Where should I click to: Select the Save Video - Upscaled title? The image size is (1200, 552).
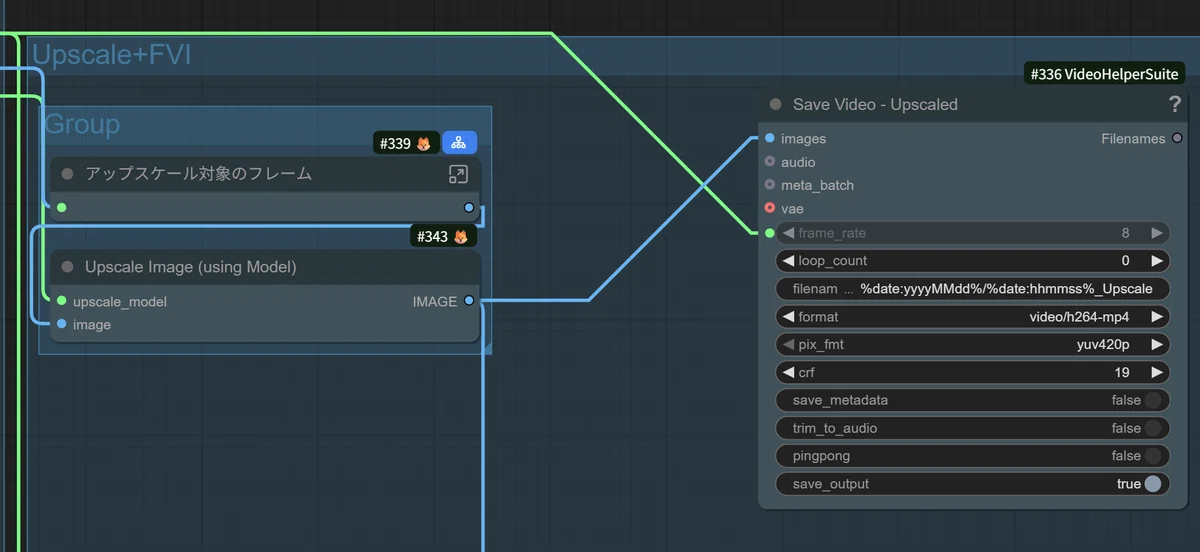coord(875,104)
